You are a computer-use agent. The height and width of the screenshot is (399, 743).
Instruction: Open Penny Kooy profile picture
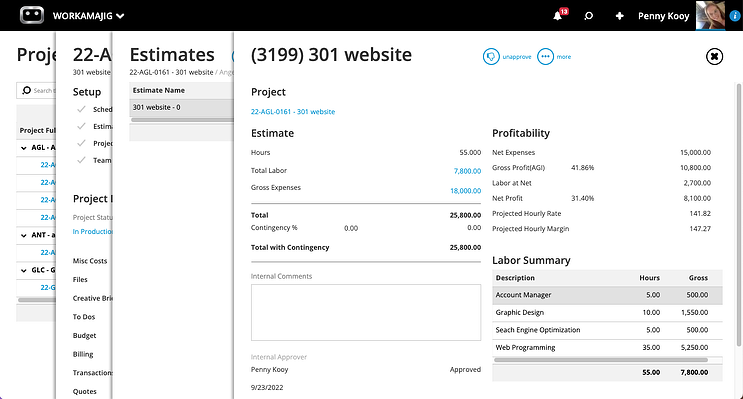tap(710, 16)
